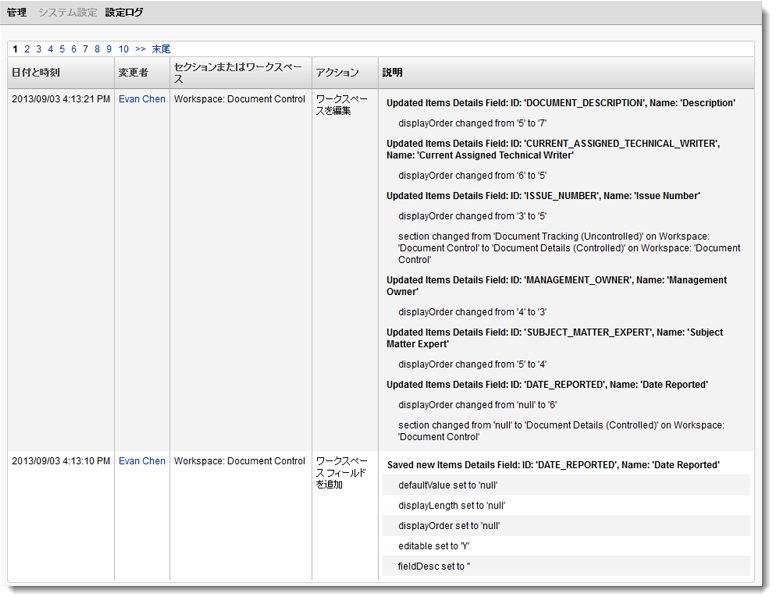The width and height of the screenshot is (777, 601).
Task: Select Workspace: Document Control in first row
Action: click(239, 99)
